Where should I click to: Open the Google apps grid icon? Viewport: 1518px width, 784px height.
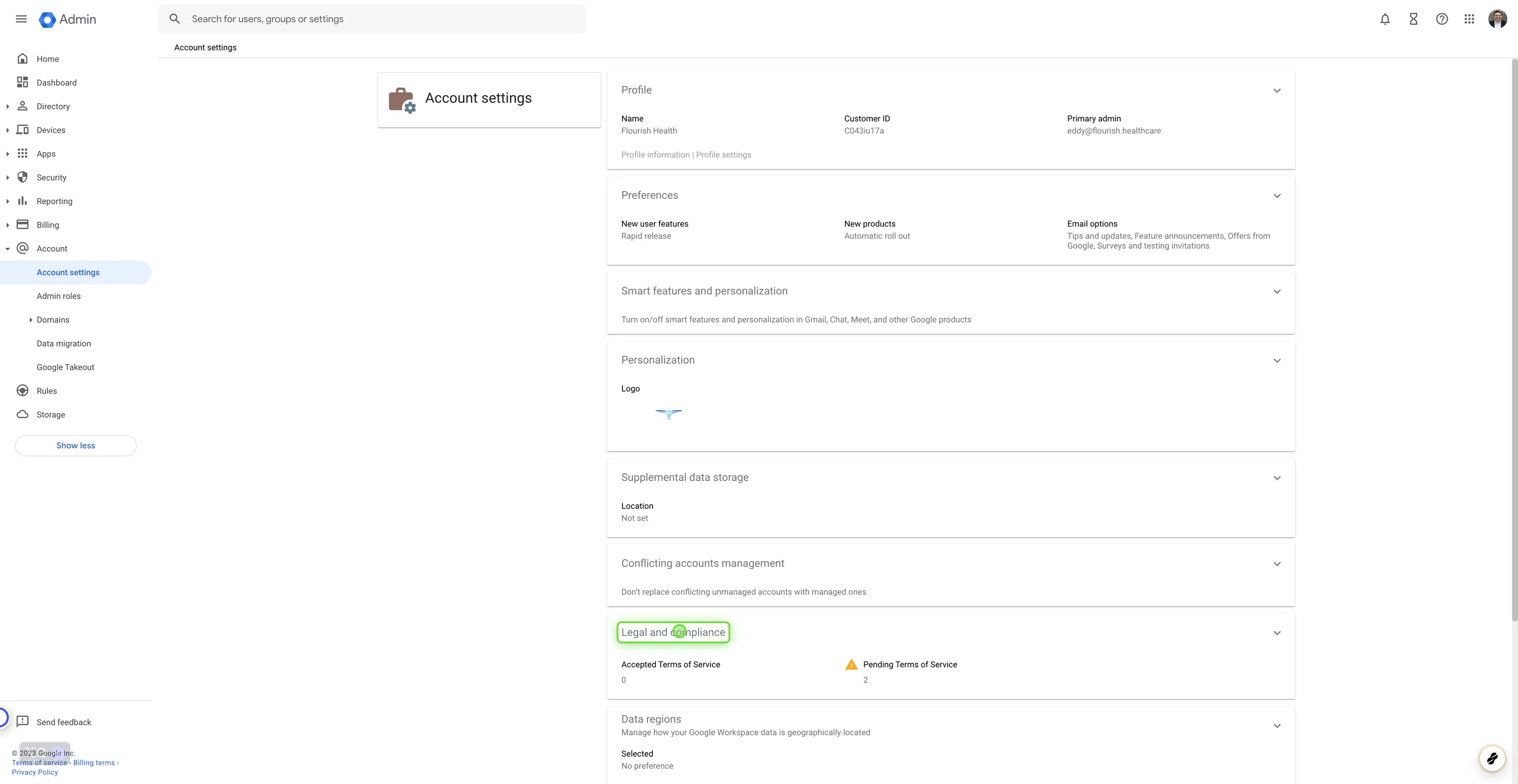tap(1469, 19)
